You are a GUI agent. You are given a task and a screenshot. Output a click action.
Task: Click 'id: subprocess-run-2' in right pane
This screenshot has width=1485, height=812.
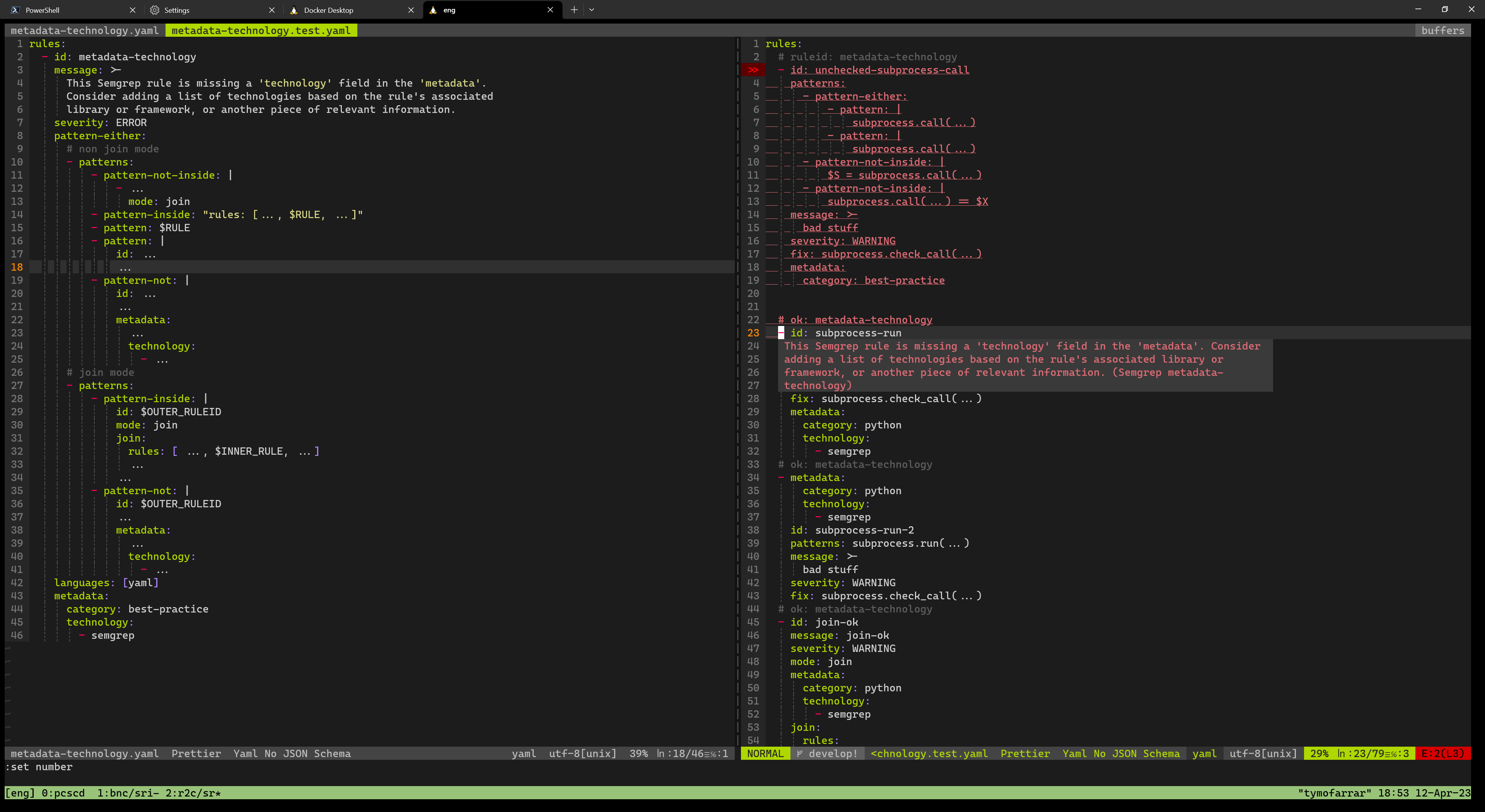852,530
